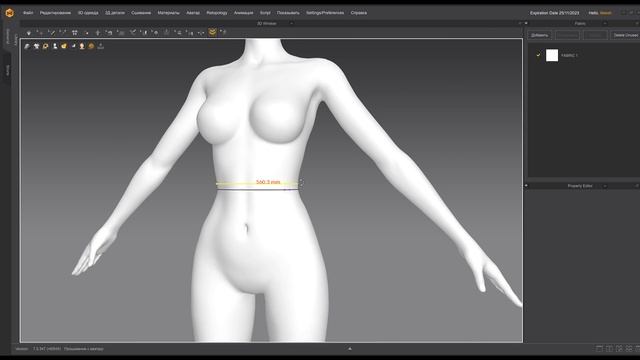Open the Анимация menu
Screen dimensions: 640x360
tap(243, 13)
